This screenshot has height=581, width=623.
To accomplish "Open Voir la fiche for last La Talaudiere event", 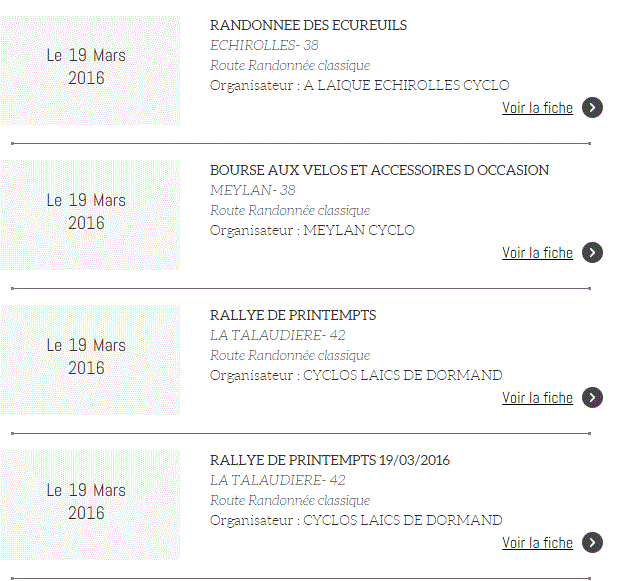I will coord(537,543).
